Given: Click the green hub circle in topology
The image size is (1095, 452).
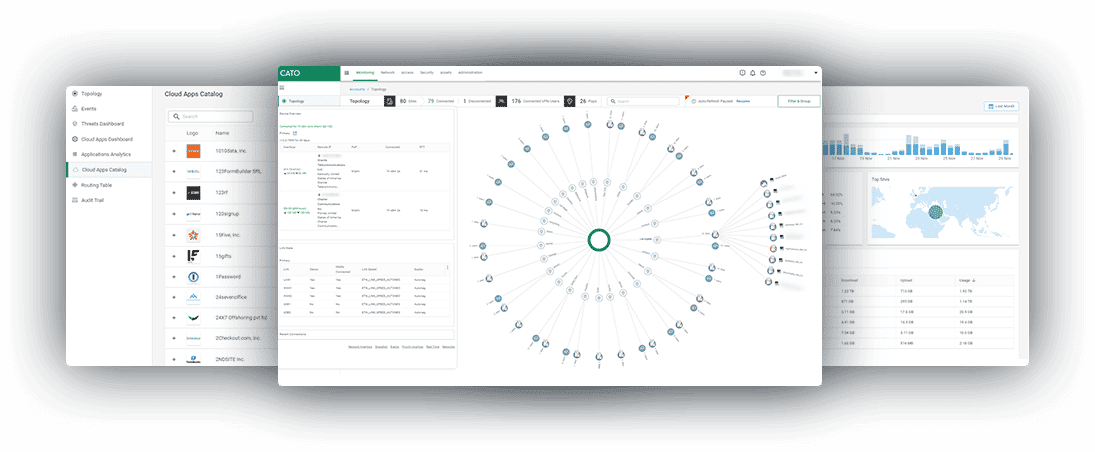Looking at the screenshot, I should pos(598,239).
